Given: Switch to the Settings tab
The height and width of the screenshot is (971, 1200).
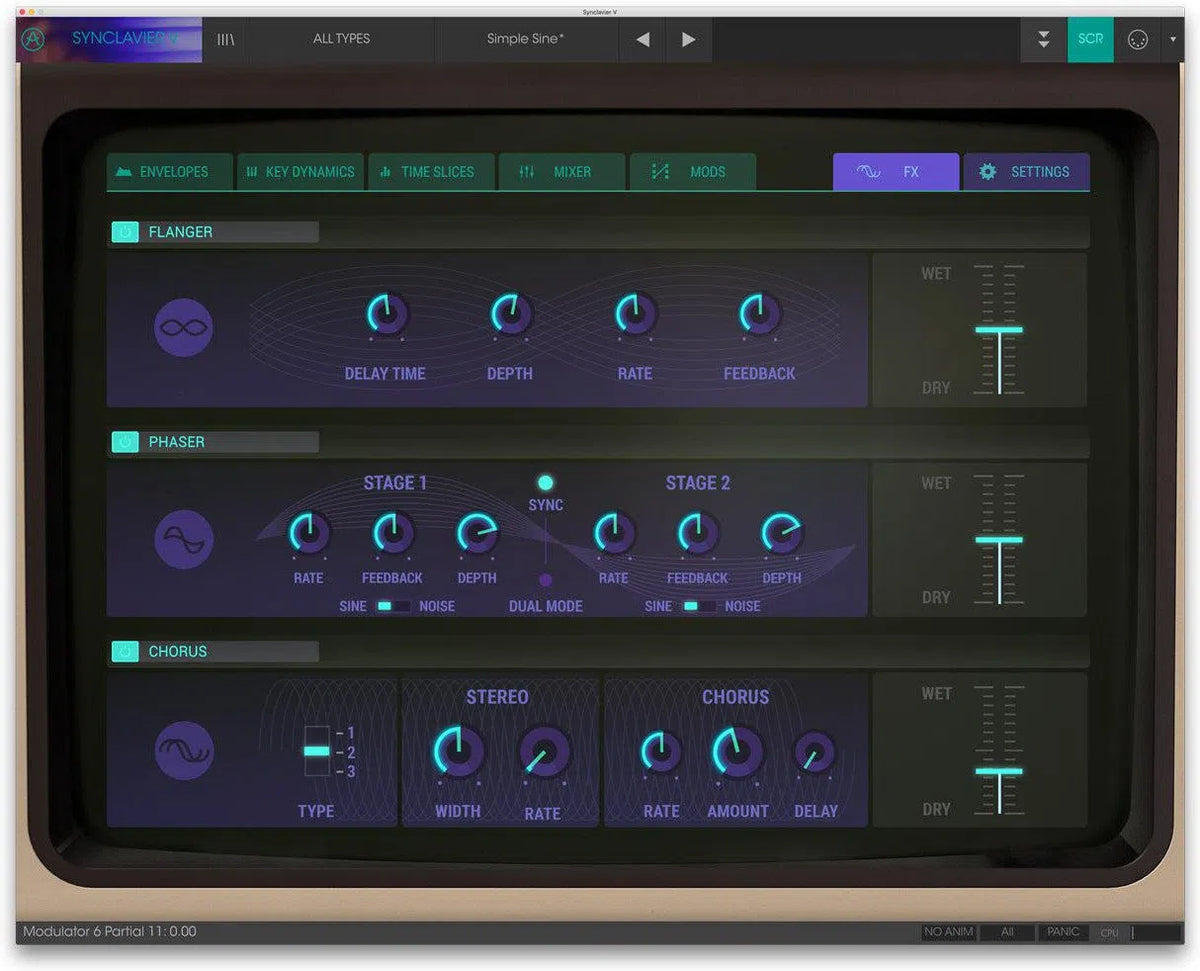Looking at the screenshot, I should (x=1026, y=171).
